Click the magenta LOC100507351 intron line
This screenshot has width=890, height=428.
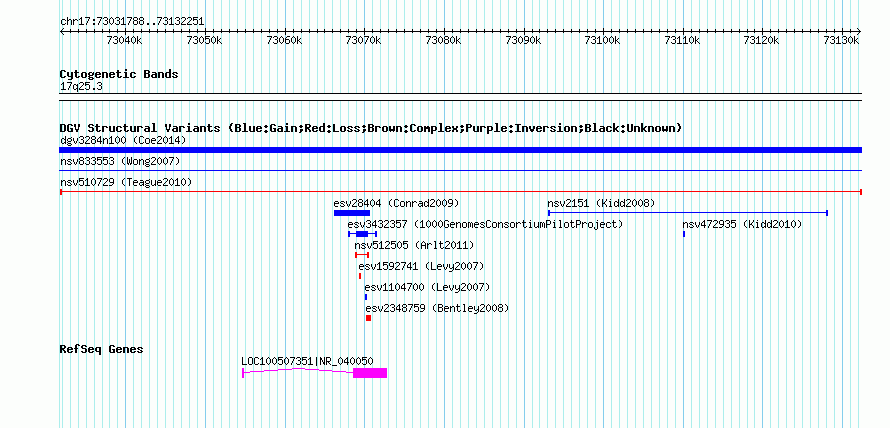pos(298,371)
